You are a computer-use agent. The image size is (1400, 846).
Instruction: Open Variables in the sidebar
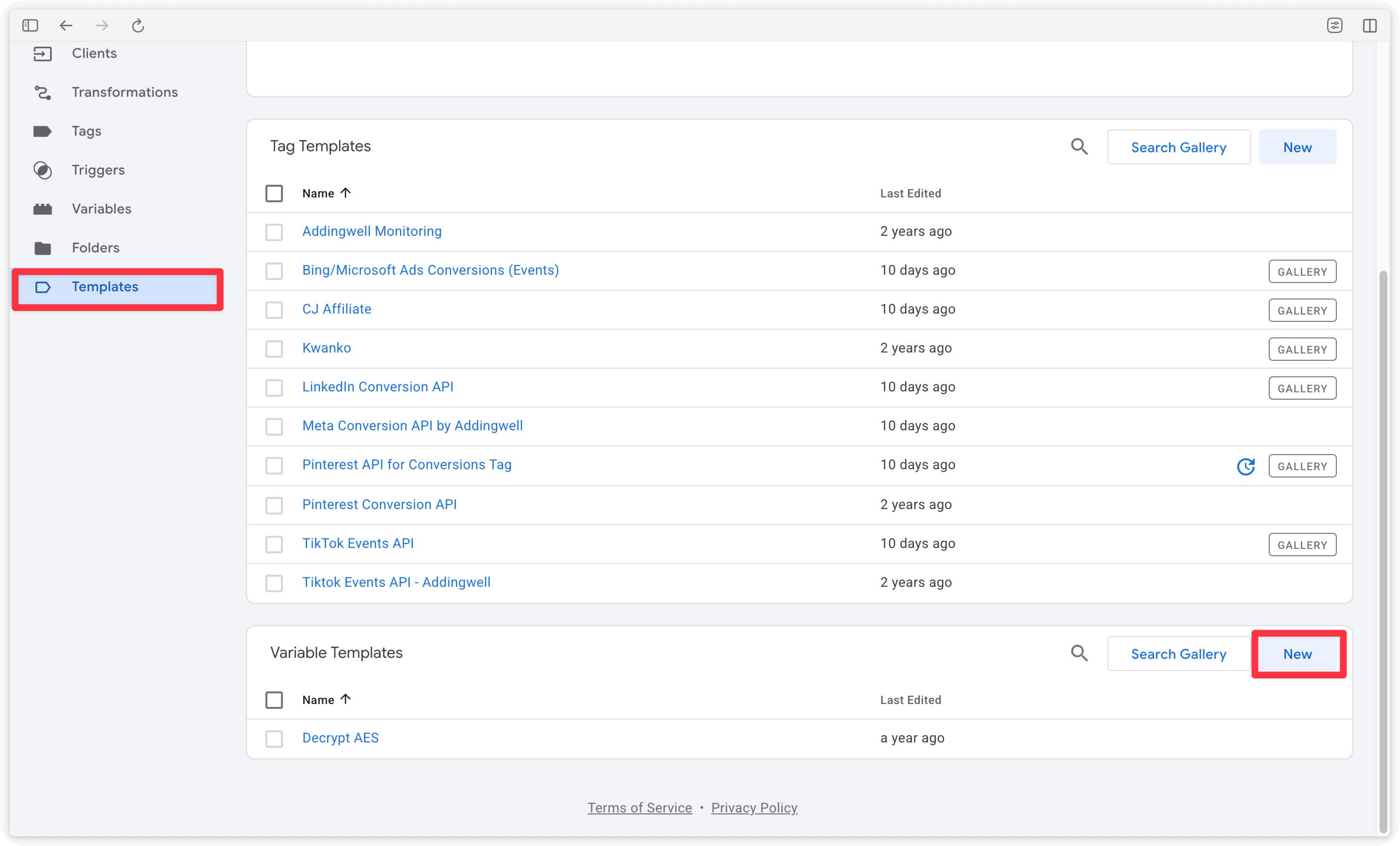(101, 209)
